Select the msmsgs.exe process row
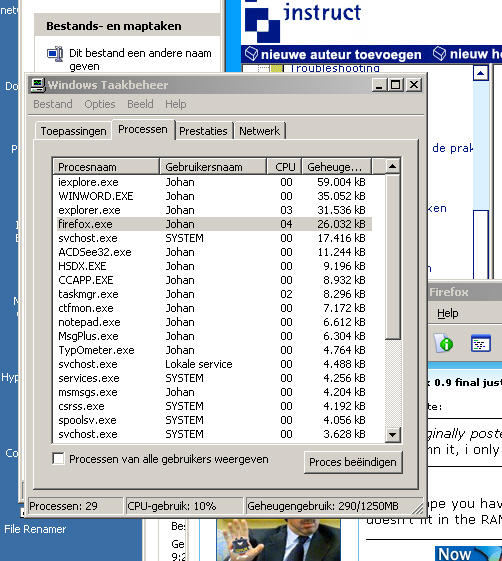The height and width of the screenshot is (561, 502). click(213, 392)
